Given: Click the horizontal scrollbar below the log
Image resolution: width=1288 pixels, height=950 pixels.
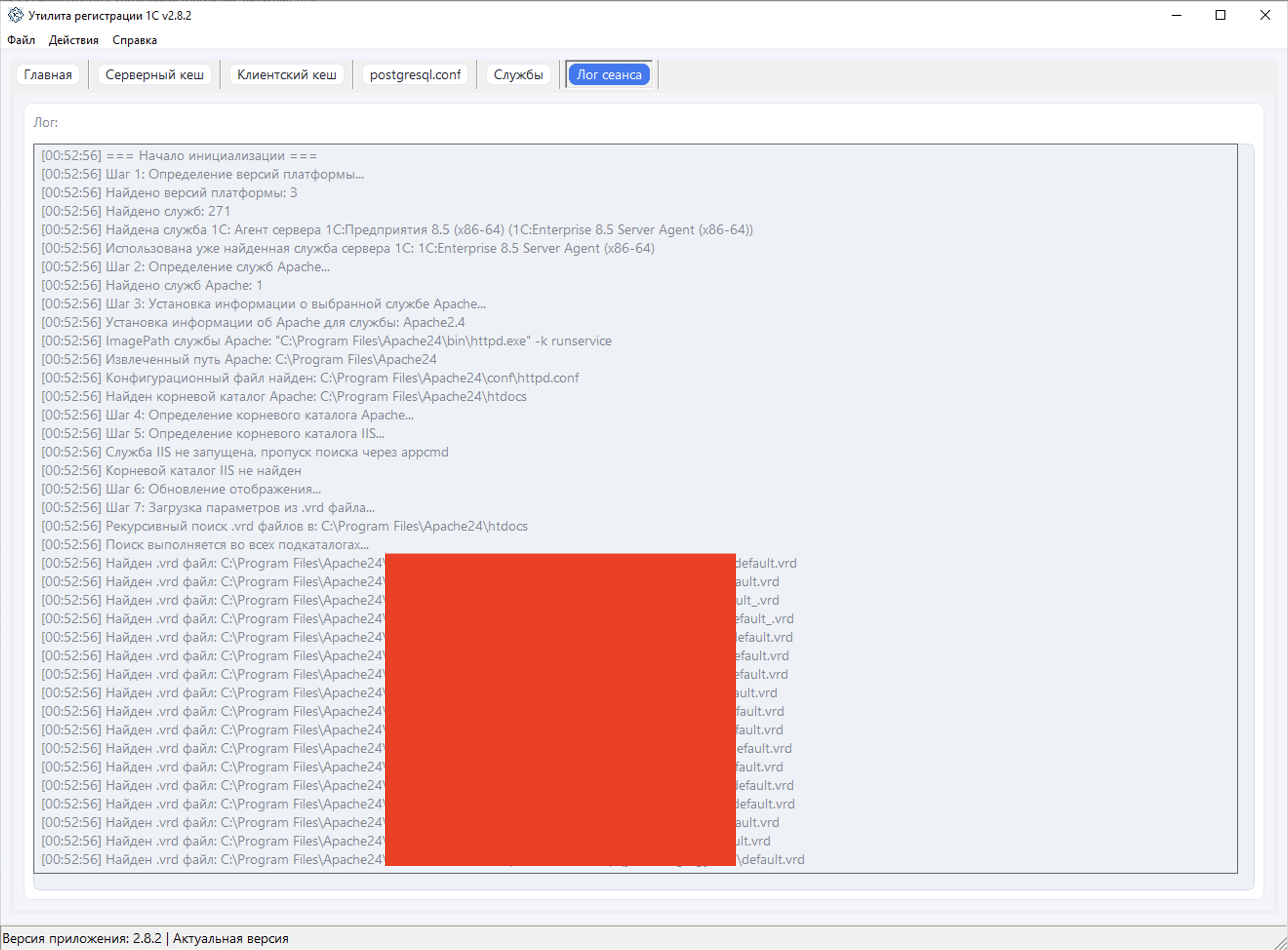Looking at the screenshot, I should (x=633, y=882).
